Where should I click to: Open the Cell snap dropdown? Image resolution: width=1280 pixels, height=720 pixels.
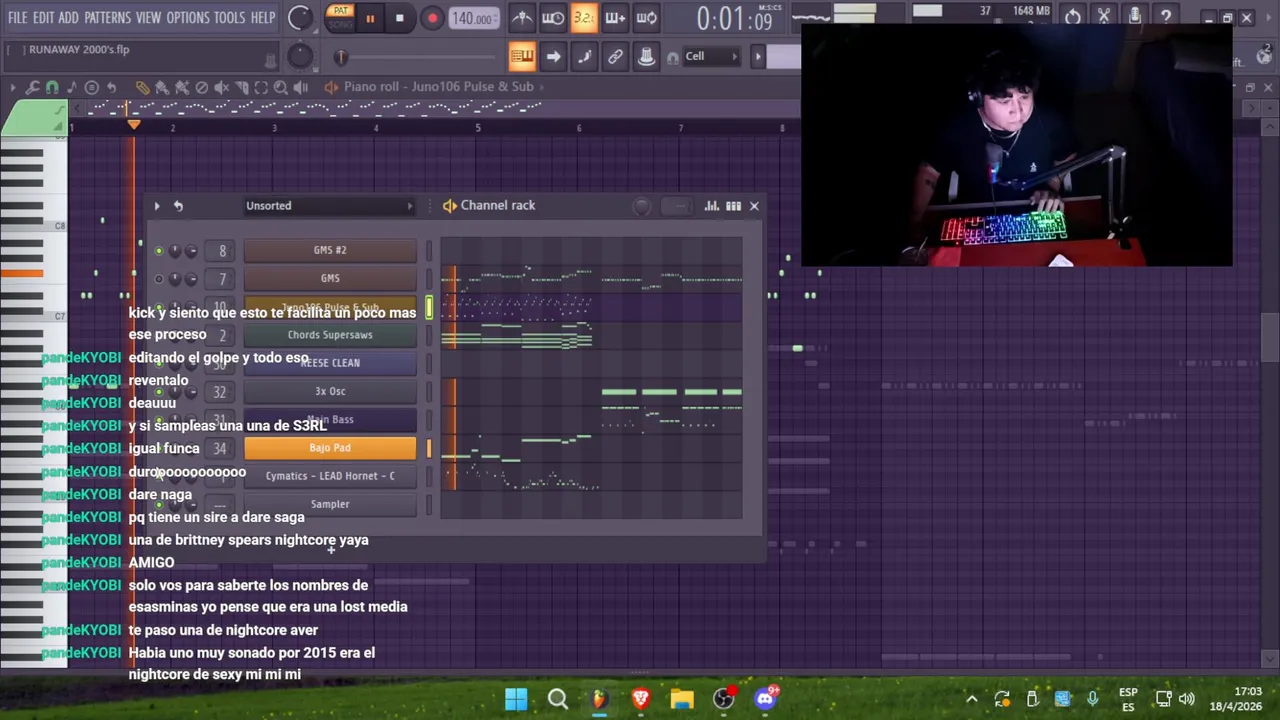tap(711, 56)
